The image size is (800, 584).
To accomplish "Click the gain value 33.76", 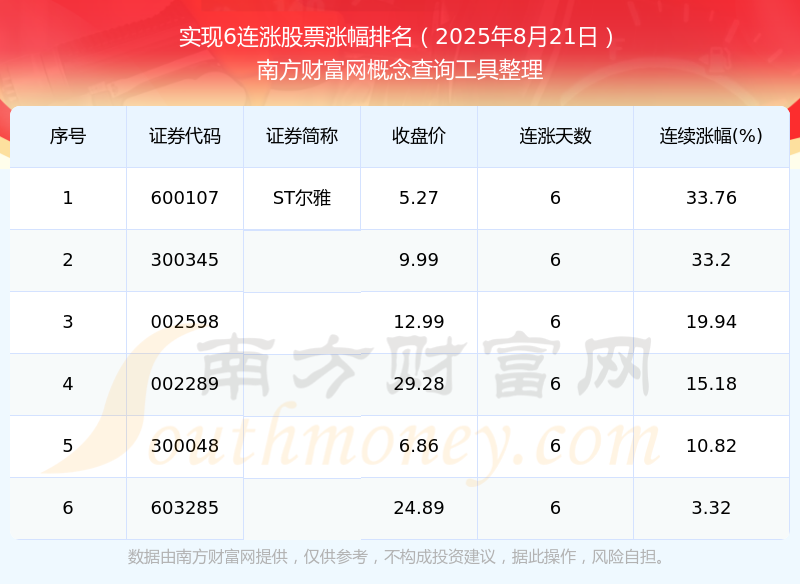I will coord(711,198).
